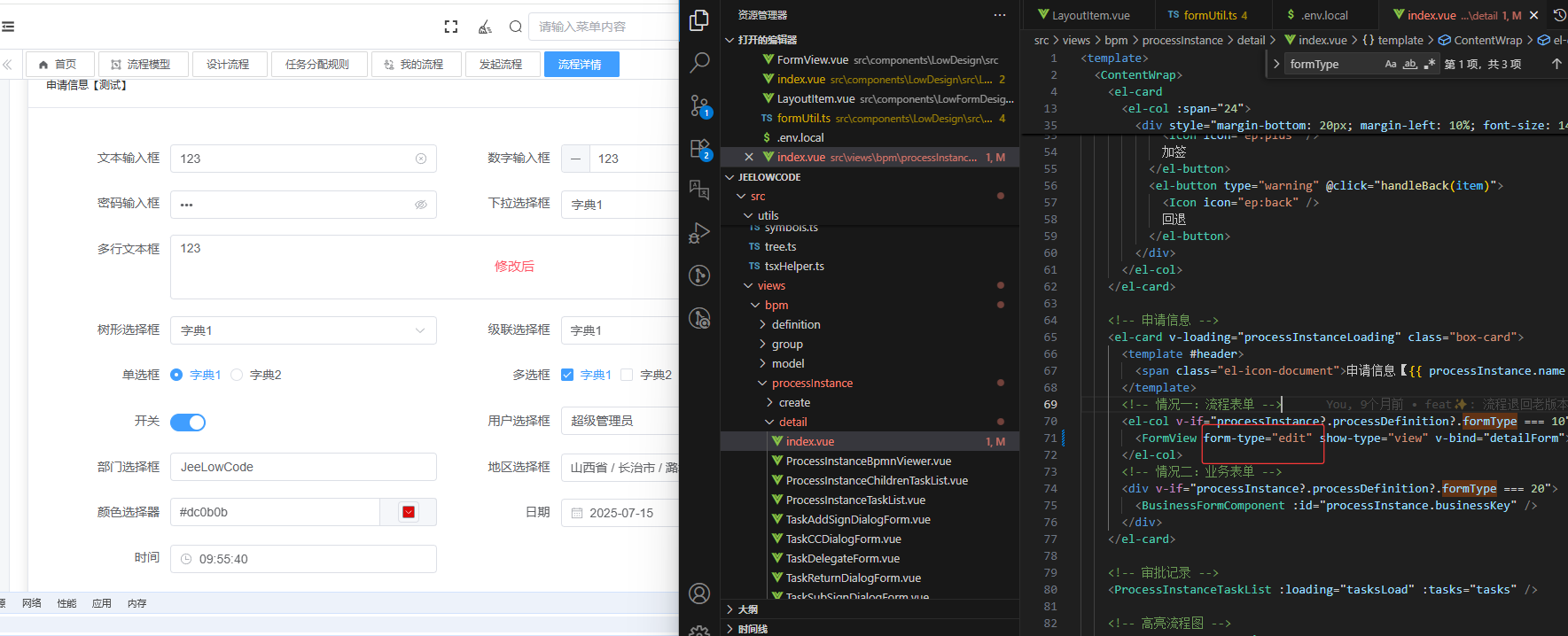
Task: Open Source Control view with badge 1
Action: 699,106
